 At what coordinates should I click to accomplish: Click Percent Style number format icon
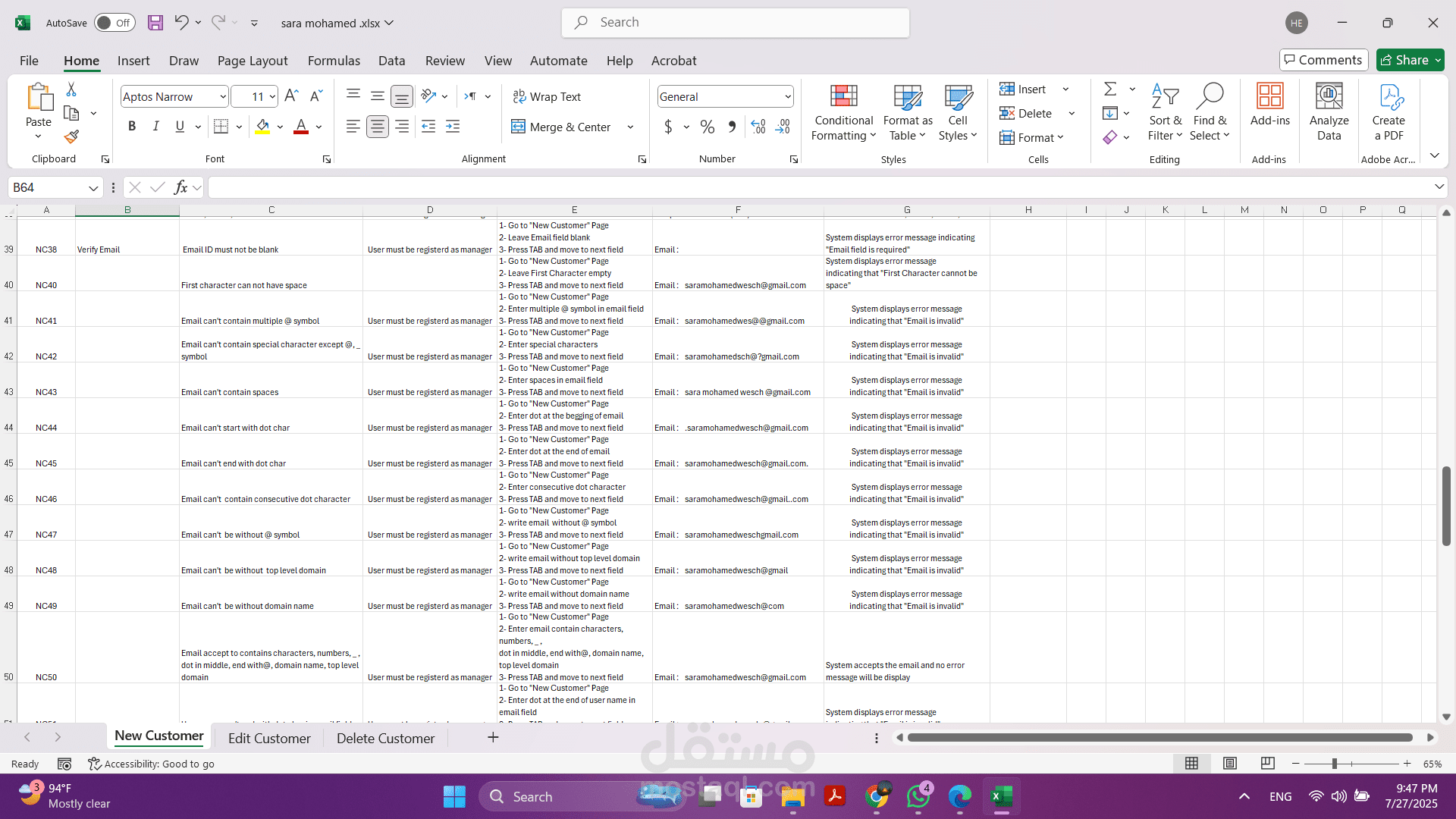[707, 127]
